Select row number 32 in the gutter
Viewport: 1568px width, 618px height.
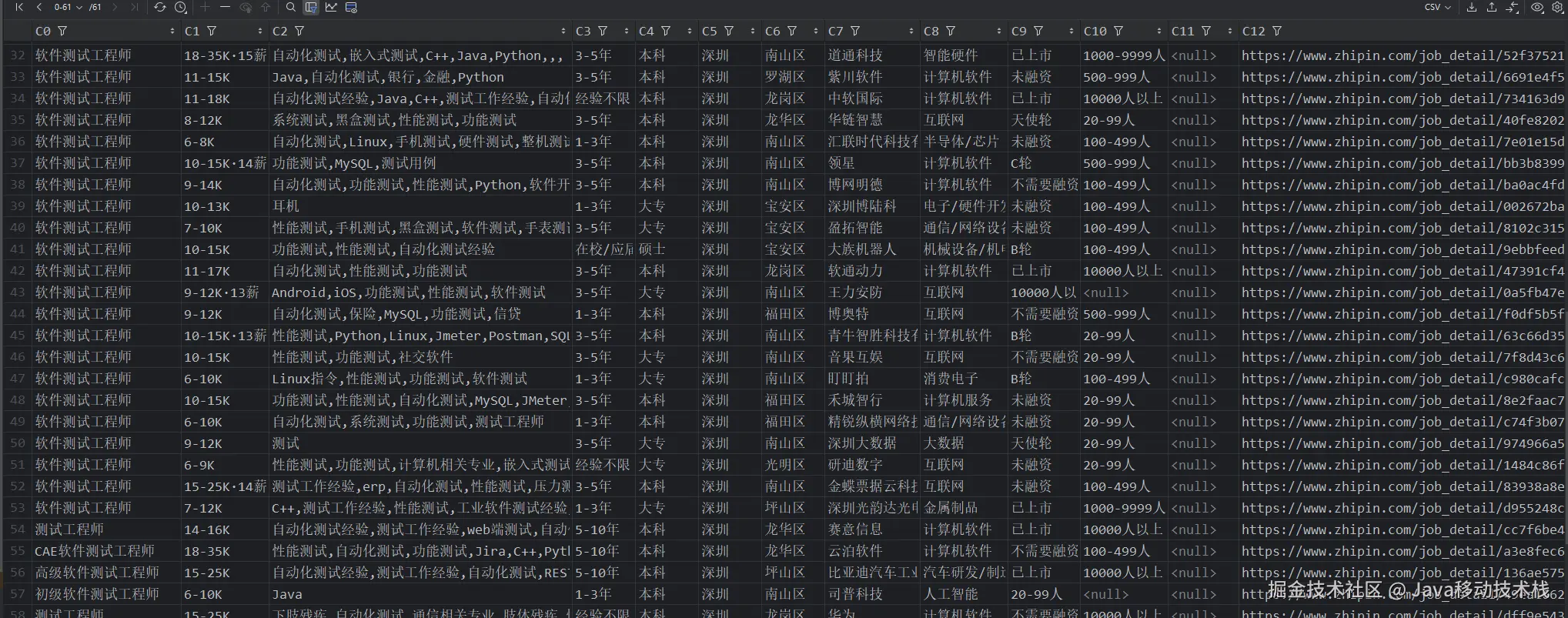click(x=17, y=55)
